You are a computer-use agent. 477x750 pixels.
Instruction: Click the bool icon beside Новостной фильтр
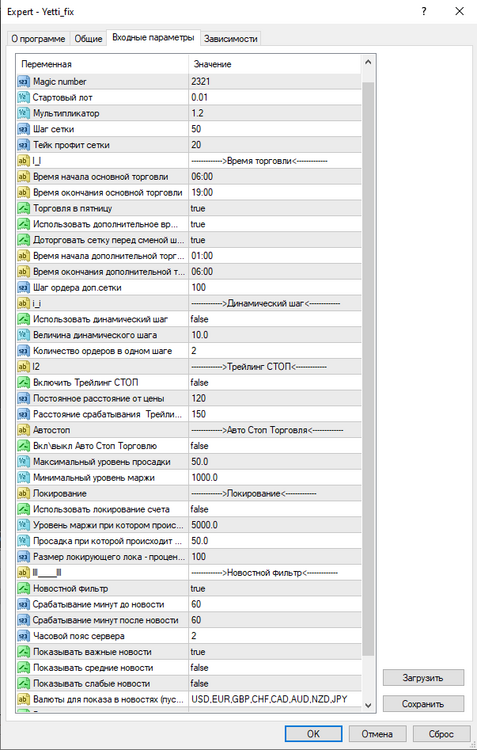pyautogui.click(x=23, y=589)
